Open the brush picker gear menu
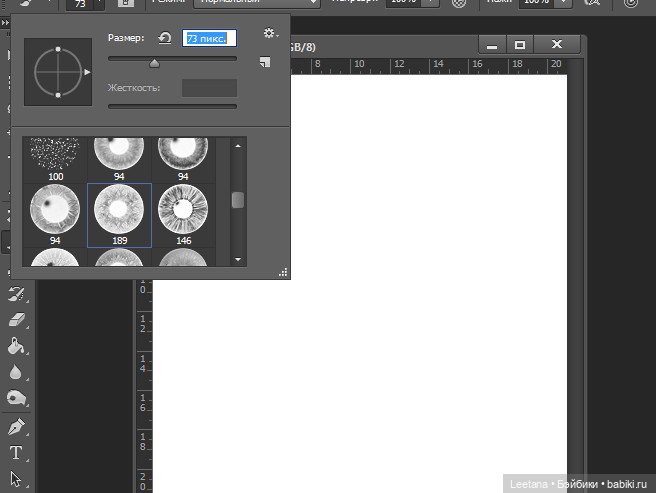This screenshot has height=493, width=656. 270,33
